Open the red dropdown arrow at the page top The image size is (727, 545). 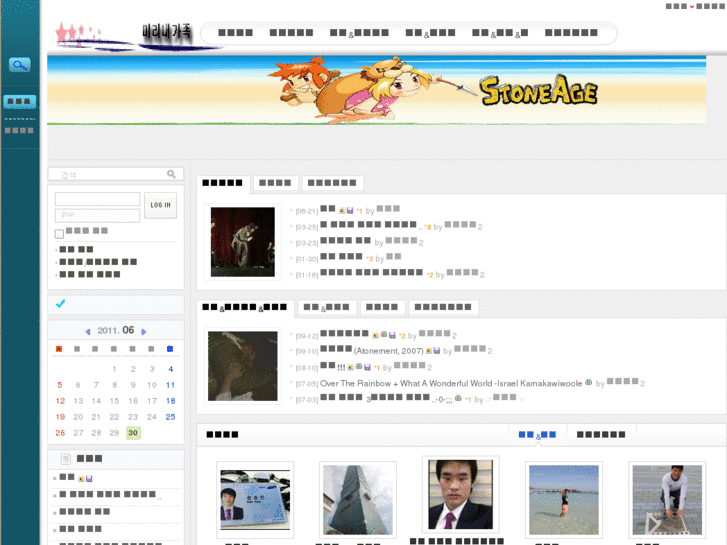point(692,6)
